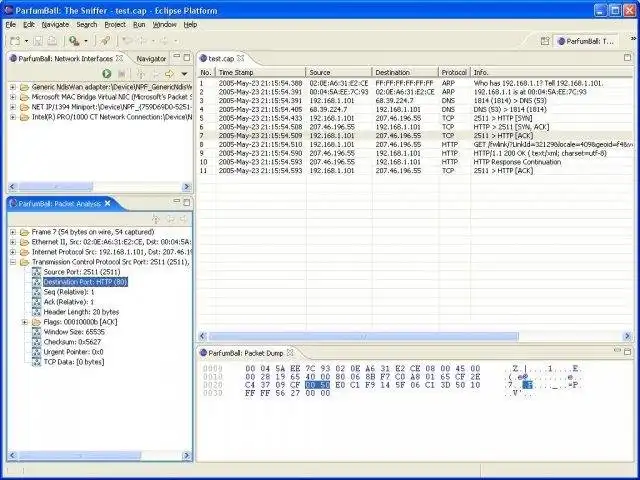Open the Network Interfaces view menu triangle

point(184,74)
